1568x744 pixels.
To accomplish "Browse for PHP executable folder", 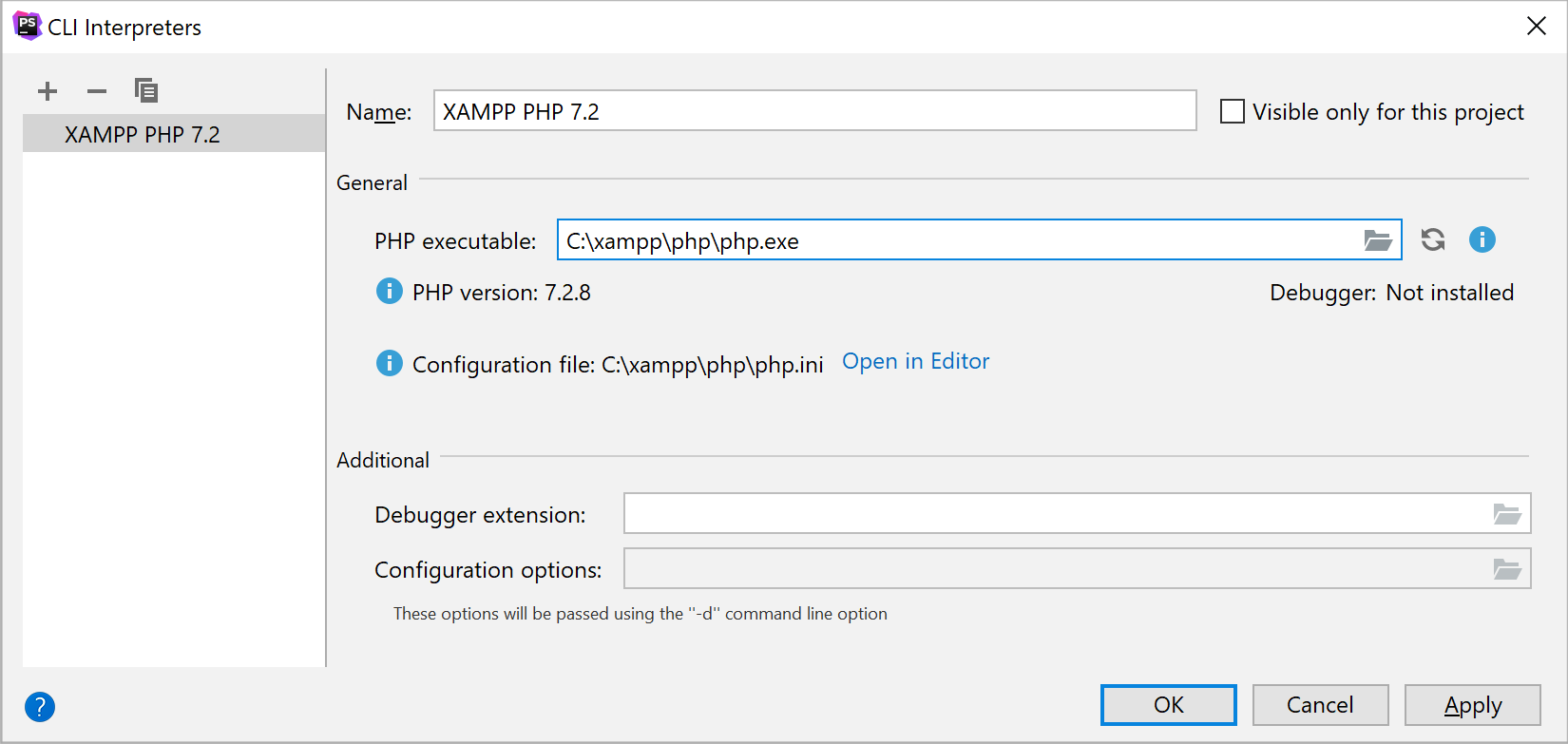I will [1377, 240].
